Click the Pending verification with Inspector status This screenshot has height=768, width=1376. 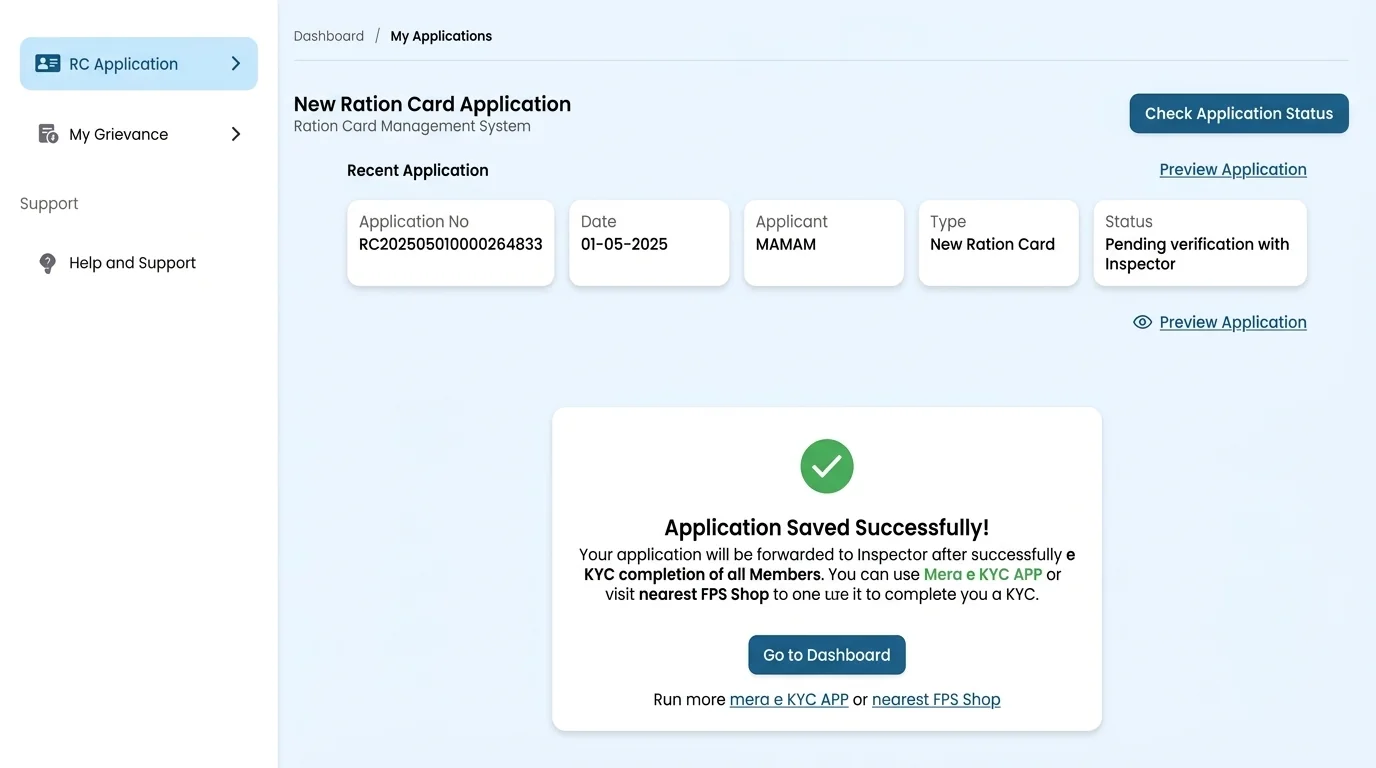1197,254
